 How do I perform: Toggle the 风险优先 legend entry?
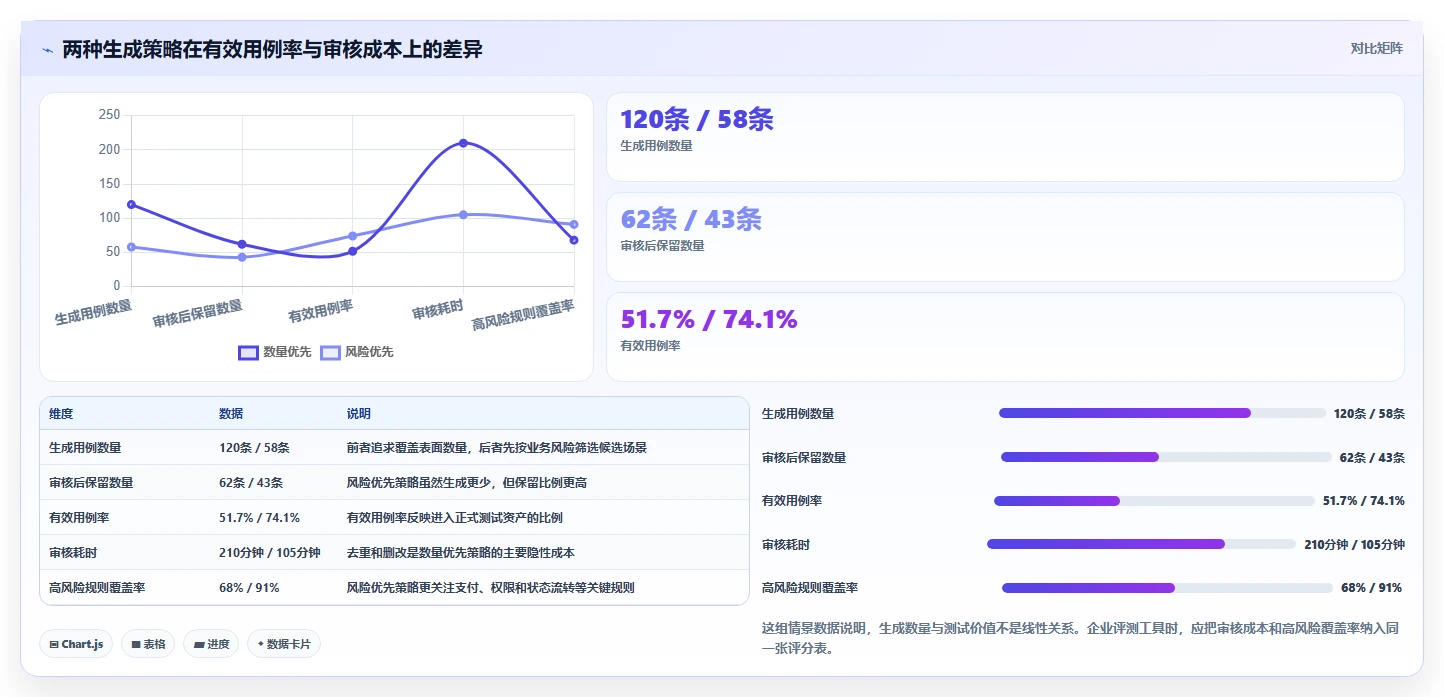(357, 352)
